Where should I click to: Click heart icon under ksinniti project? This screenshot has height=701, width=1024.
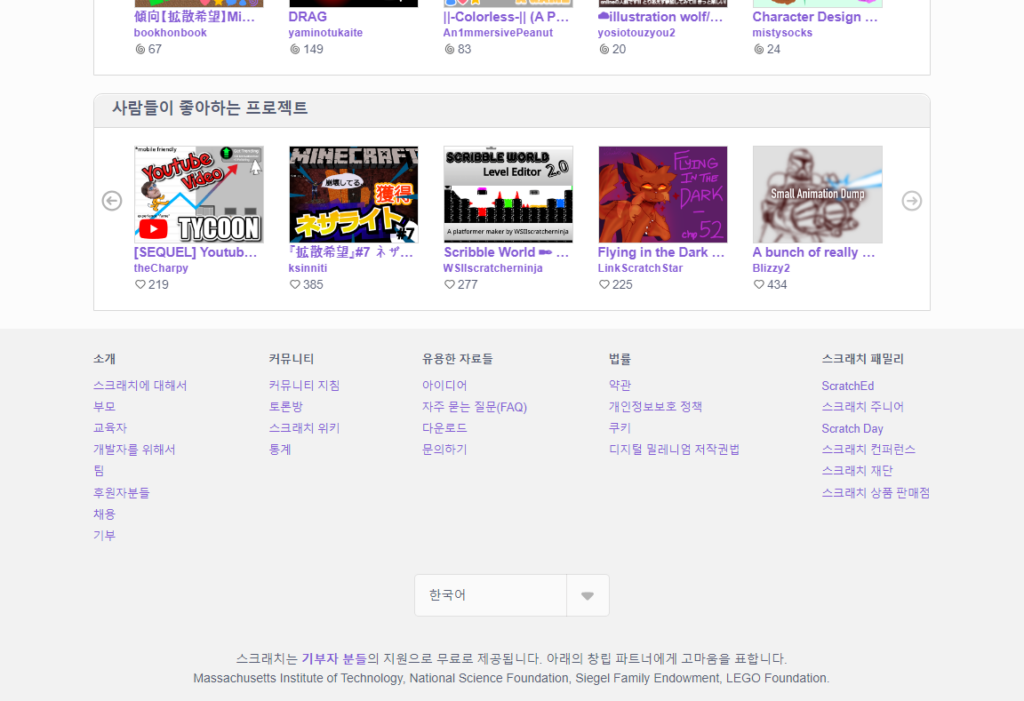295,285
